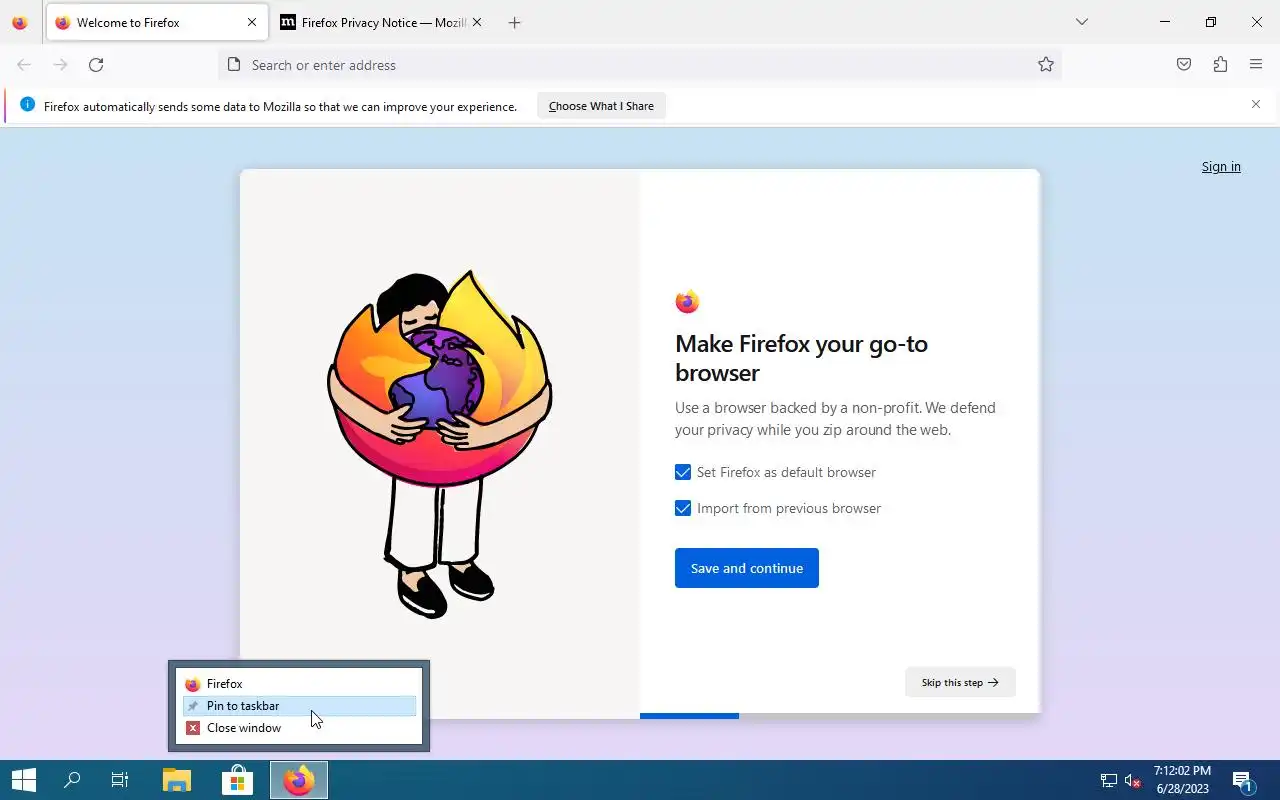This screenshot has width=1280, height=800.
Task: Restore down the Firefox window
Action: tap(1211, 22)
